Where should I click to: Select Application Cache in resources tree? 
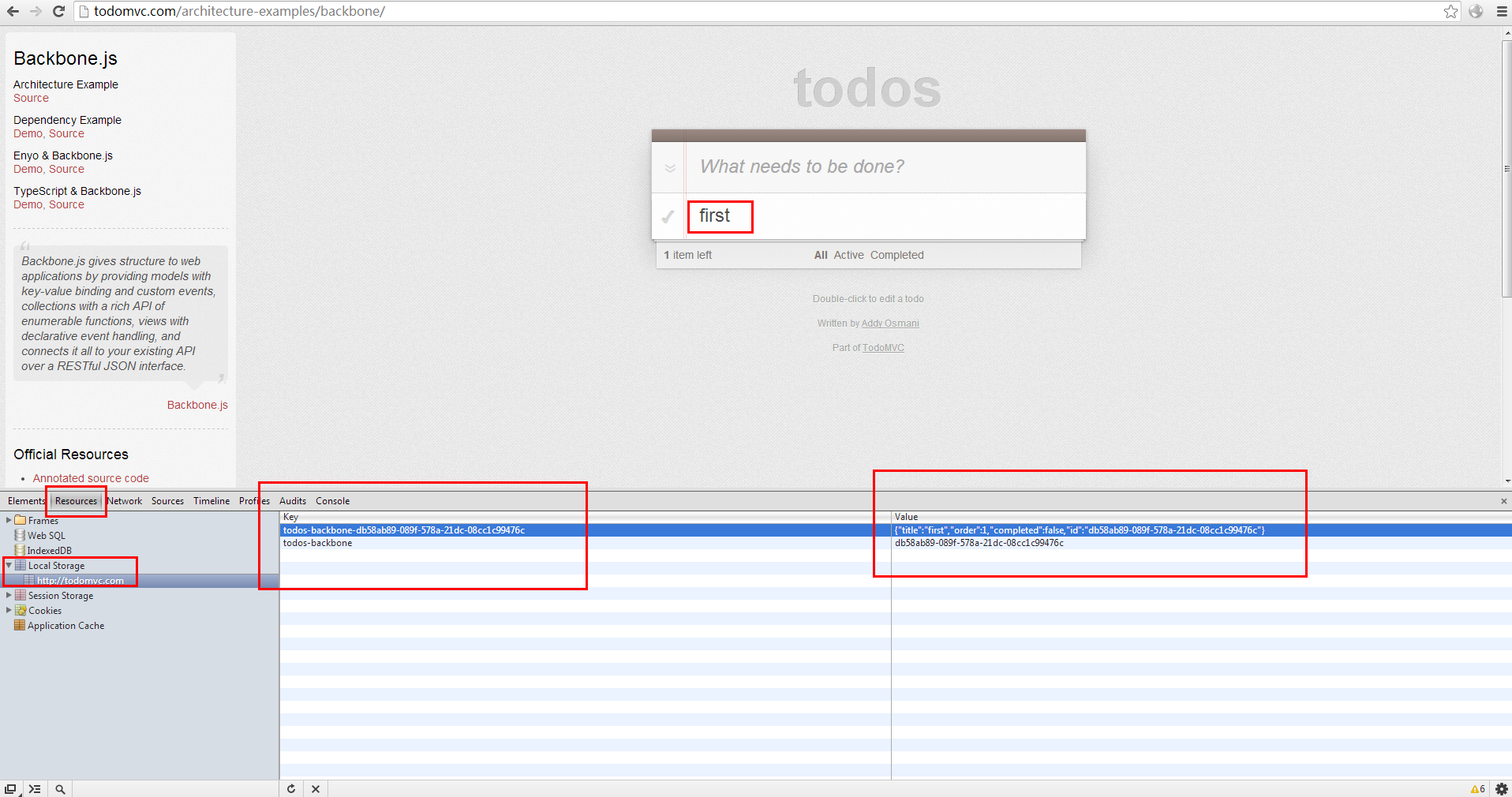click(65, 626)
